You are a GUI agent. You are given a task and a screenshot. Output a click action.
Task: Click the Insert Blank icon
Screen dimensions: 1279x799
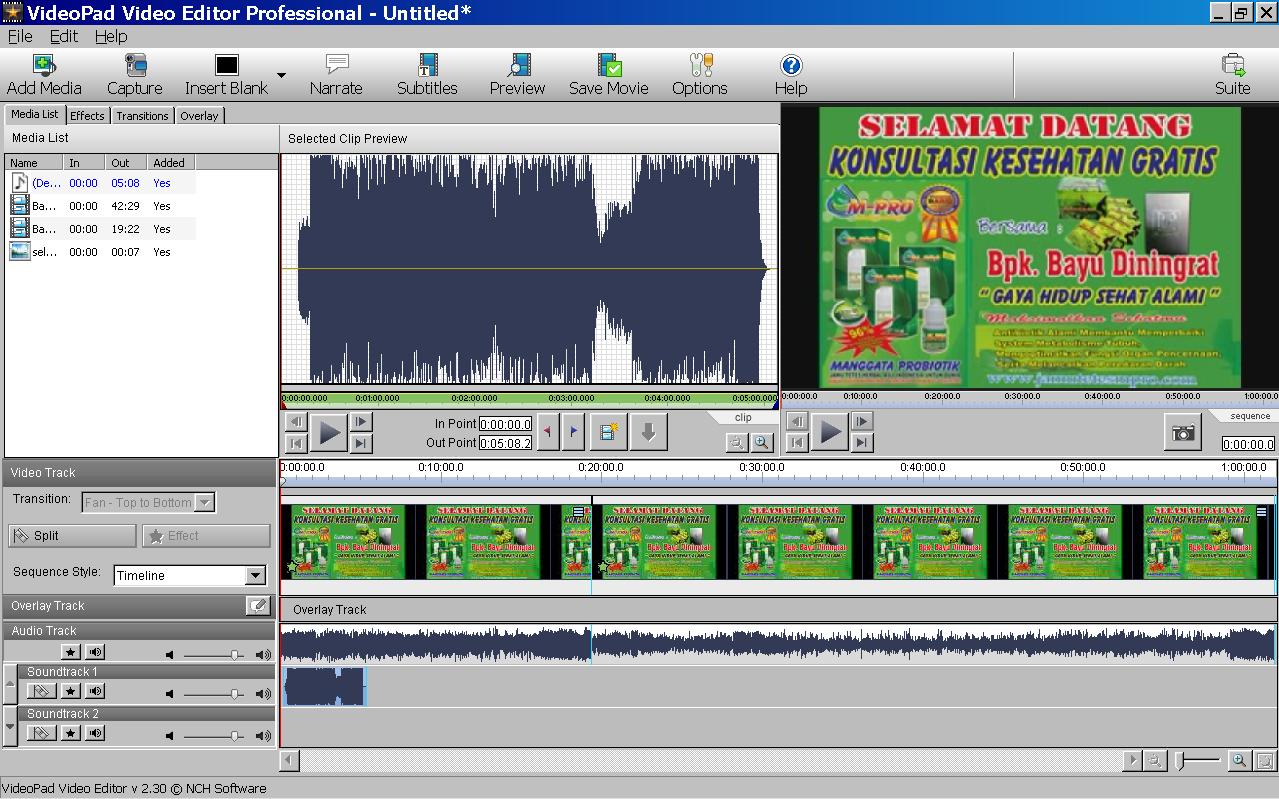(227, 66)
